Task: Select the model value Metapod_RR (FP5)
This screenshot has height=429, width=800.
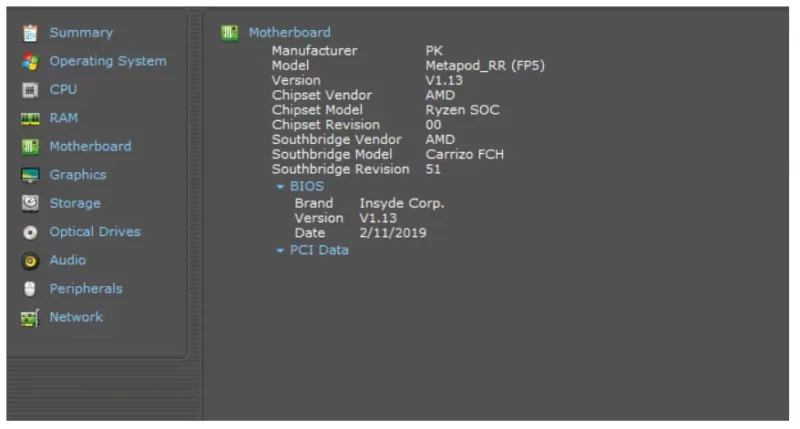Action: point(485,66)
